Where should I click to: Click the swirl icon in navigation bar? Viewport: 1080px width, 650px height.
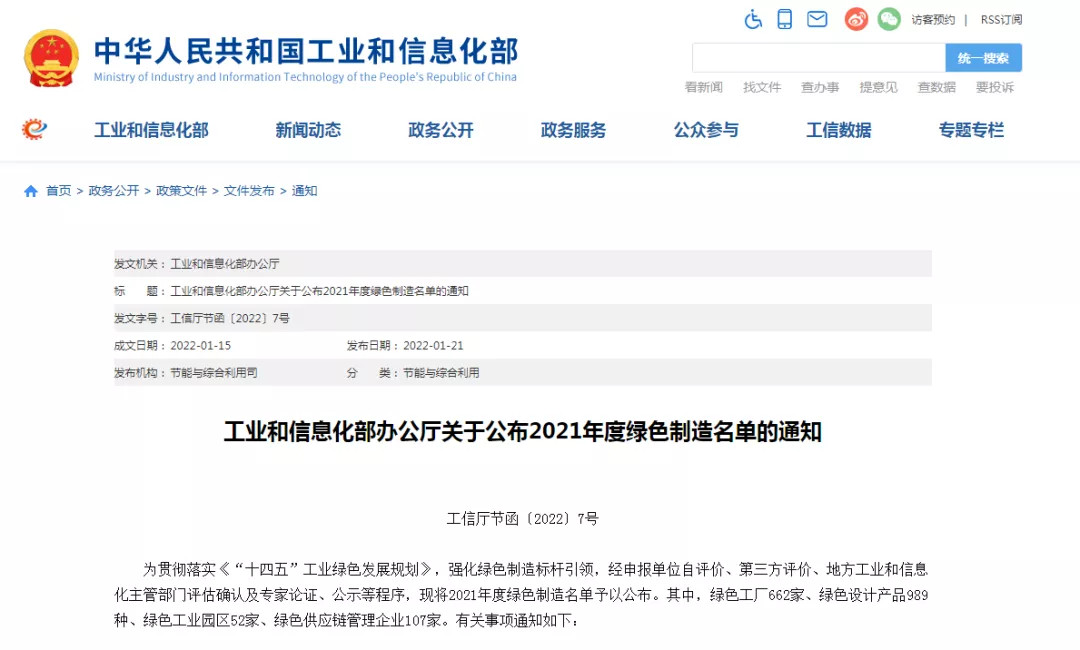35,129
